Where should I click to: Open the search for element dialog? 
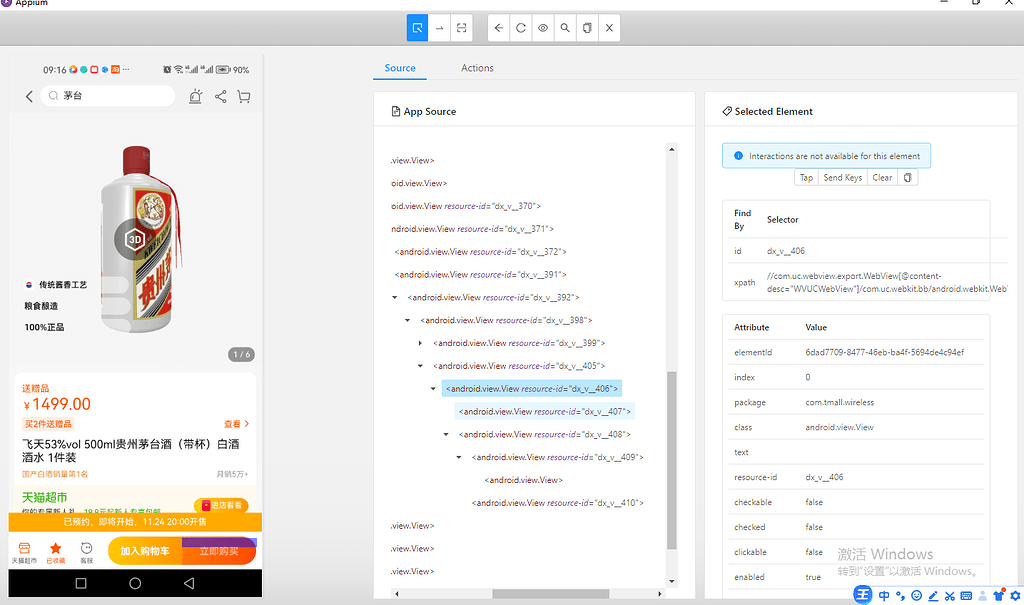click(x=564, y=28)
